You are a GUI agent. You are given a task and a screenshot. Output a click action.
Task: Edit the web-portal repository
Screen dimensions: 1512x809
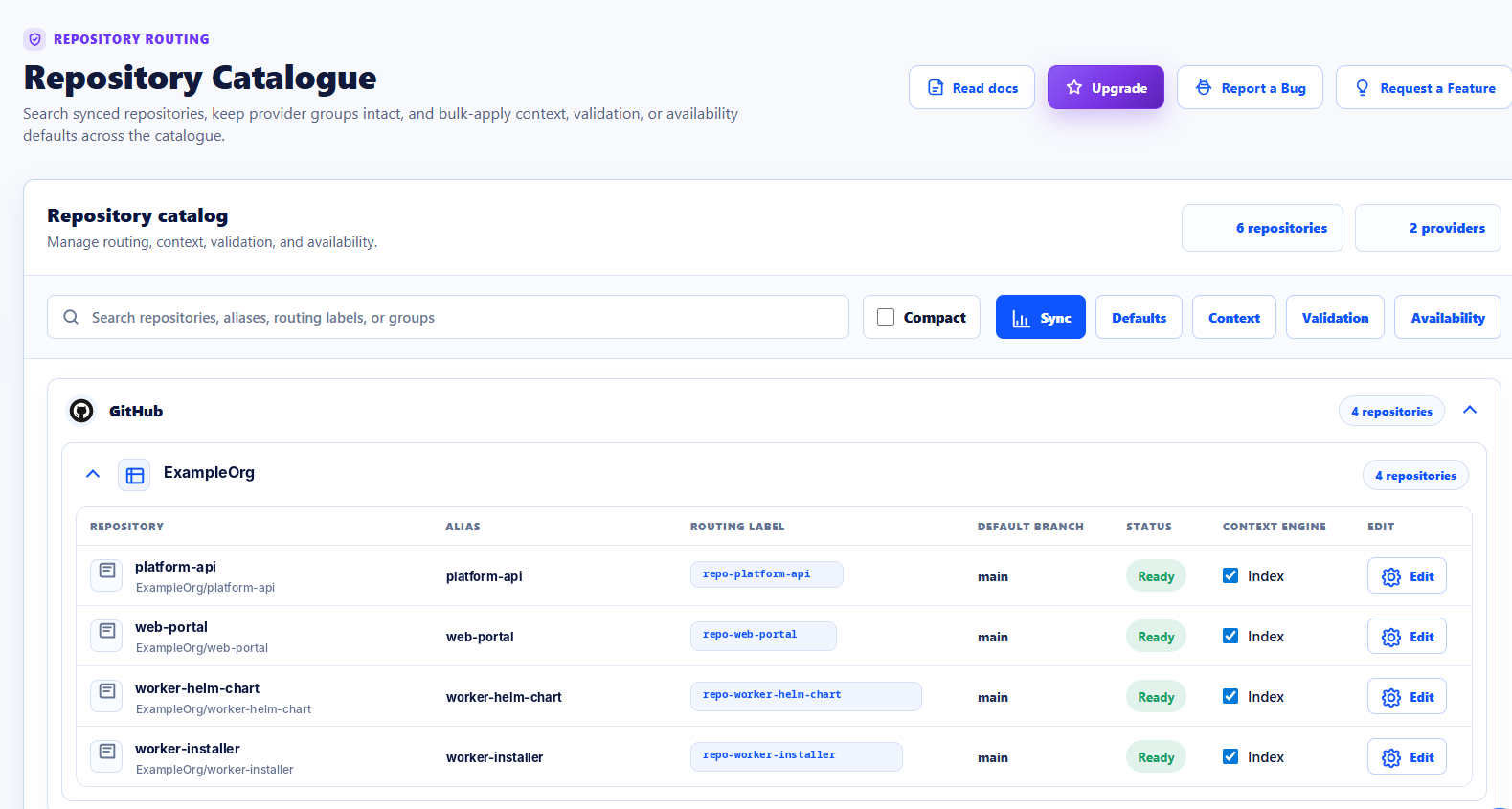[x=1407, y=637]
